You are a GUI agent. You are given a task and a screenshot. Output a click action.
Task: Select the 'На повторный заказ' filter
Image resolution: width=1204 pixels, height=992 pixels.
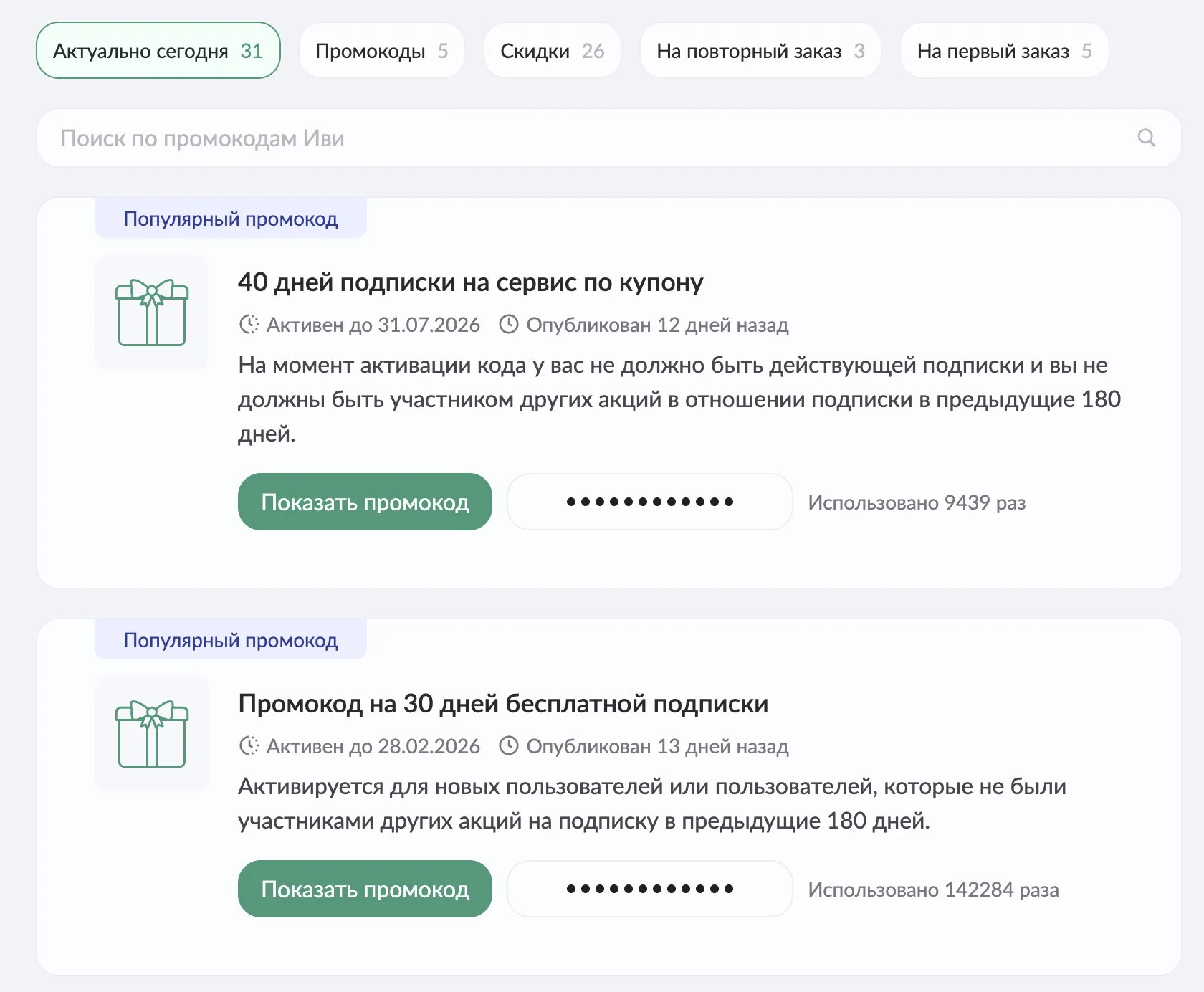pos(760,50)
